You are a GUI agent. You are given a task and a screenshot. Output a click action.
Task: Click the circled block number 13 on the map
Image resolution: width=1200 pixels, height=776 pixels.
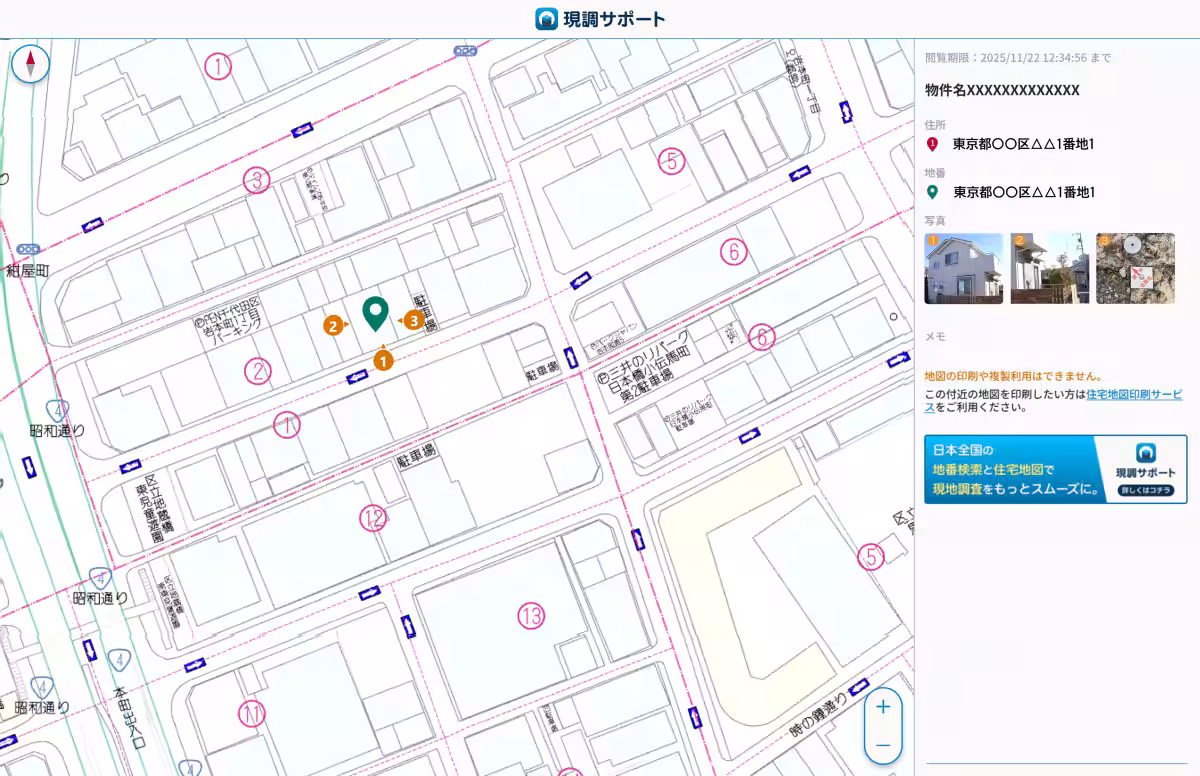pyautogui.click(x=531, y=616)
